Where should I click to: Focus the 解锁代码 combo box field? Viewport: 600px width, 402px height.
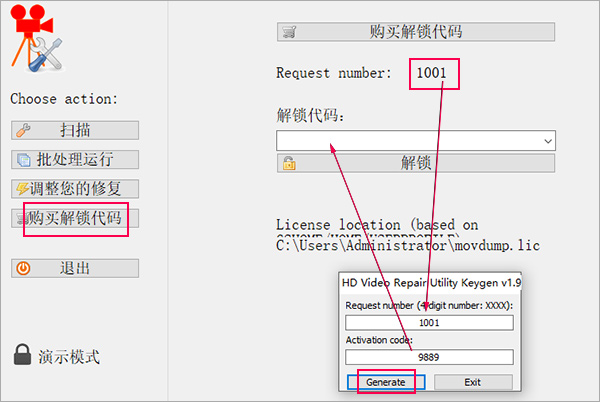pyautogui.click(x=416, y=141)
